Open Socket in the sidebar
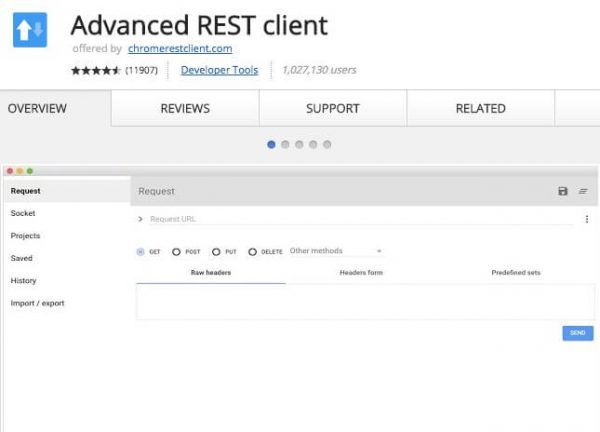The image size is (600, 432). tap(67, 213)
